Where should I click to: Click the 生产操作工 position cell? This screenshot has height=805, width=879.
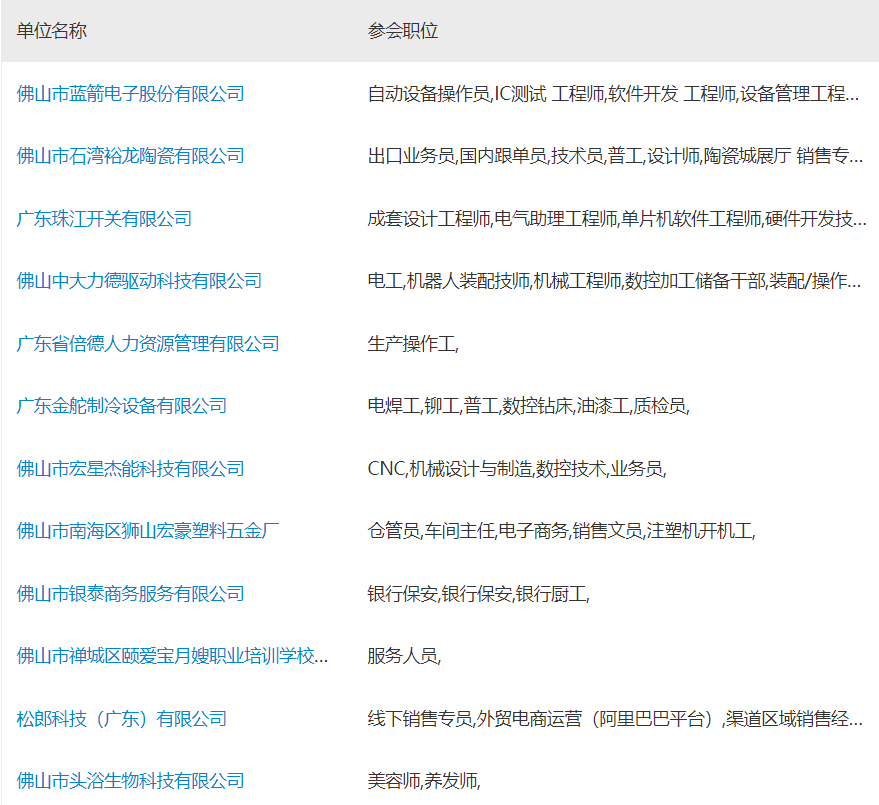pyautogui.click(x=413, y=344)
